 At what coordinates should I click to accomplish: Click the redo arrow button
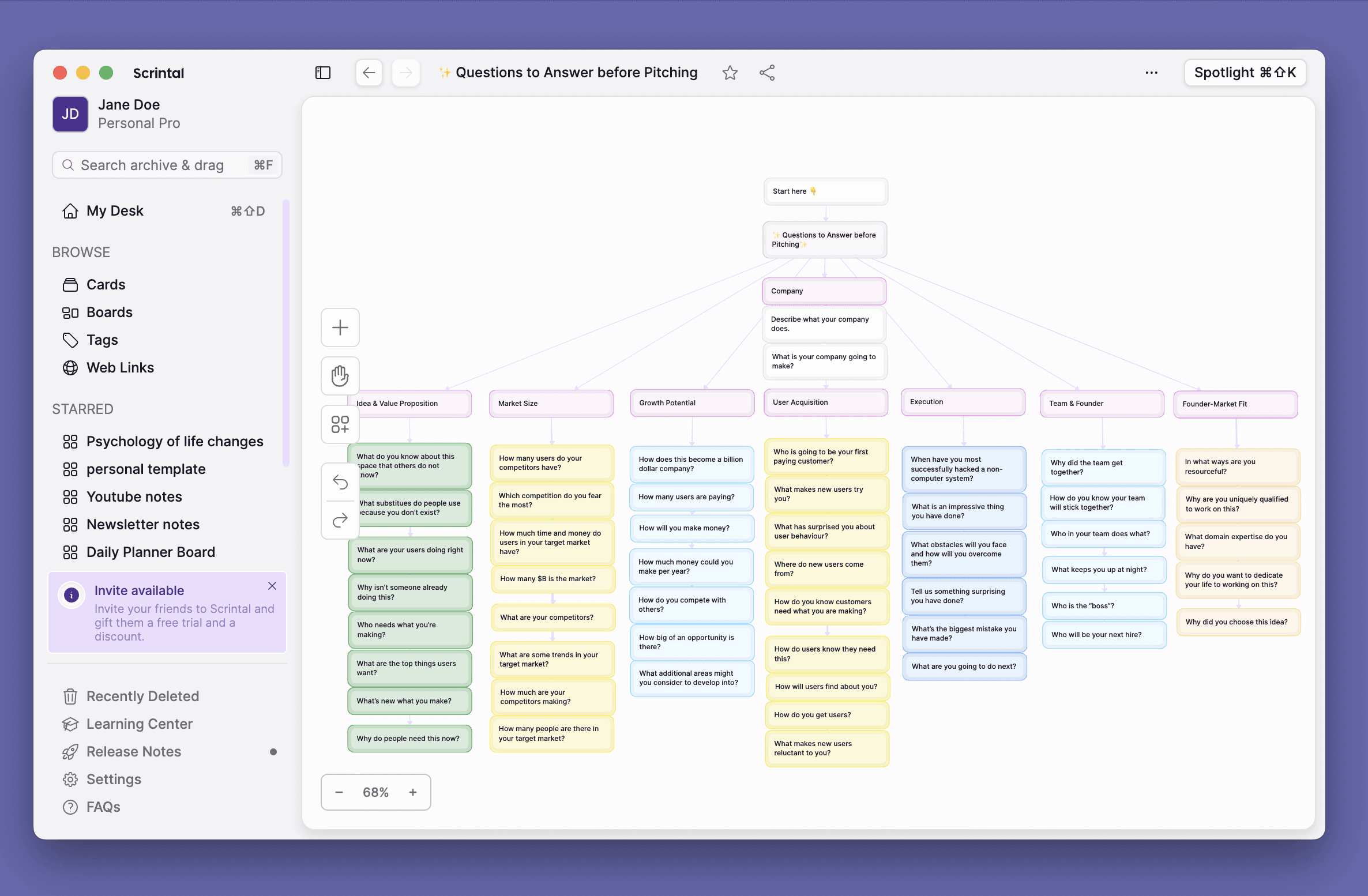(340, 520)
